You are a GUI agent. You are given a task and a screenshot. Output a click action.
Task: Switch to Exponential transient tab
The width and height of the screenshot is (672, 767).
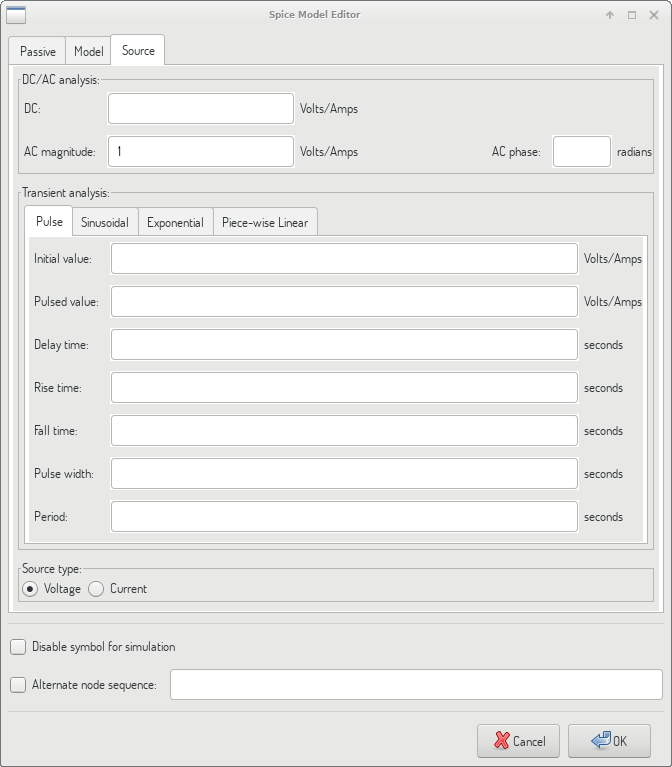[x=175, y=222]
